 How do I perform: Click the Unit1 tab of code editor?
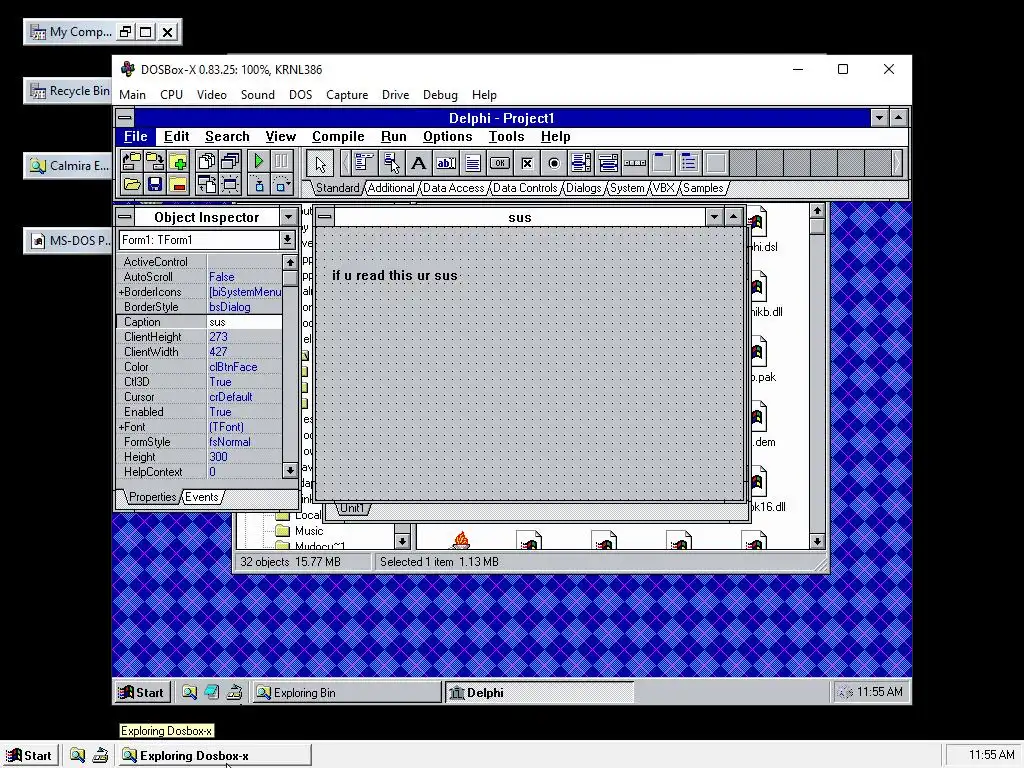(352, 508)
